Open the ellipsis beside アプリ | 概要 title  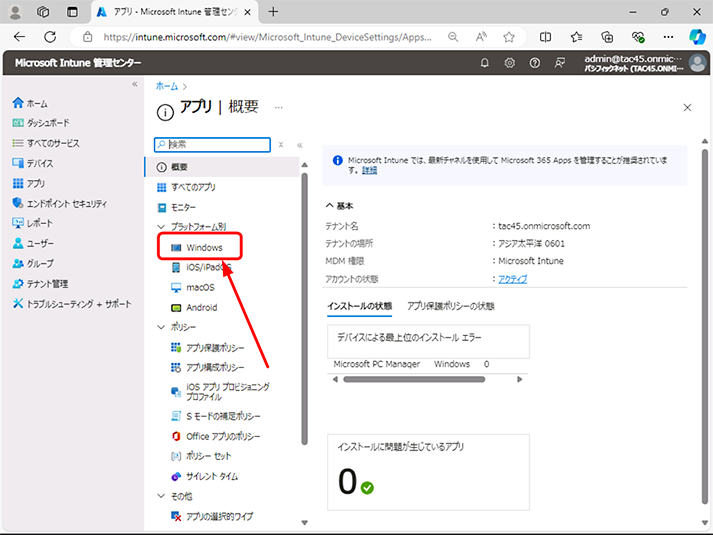point(279,108)
